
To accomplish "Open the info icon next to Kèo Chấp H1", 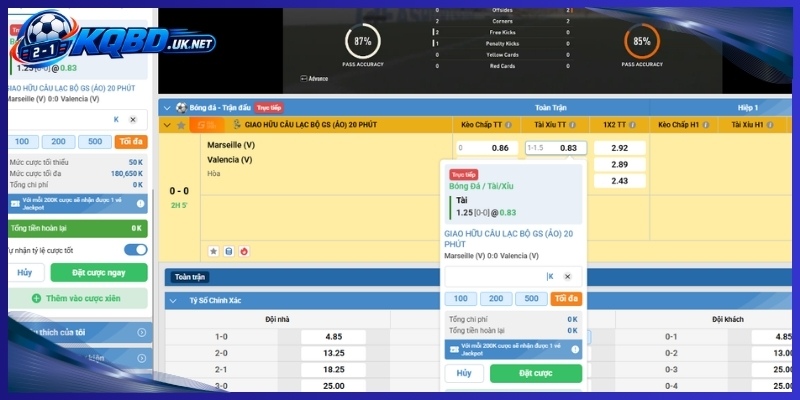I will click(705, 125).
